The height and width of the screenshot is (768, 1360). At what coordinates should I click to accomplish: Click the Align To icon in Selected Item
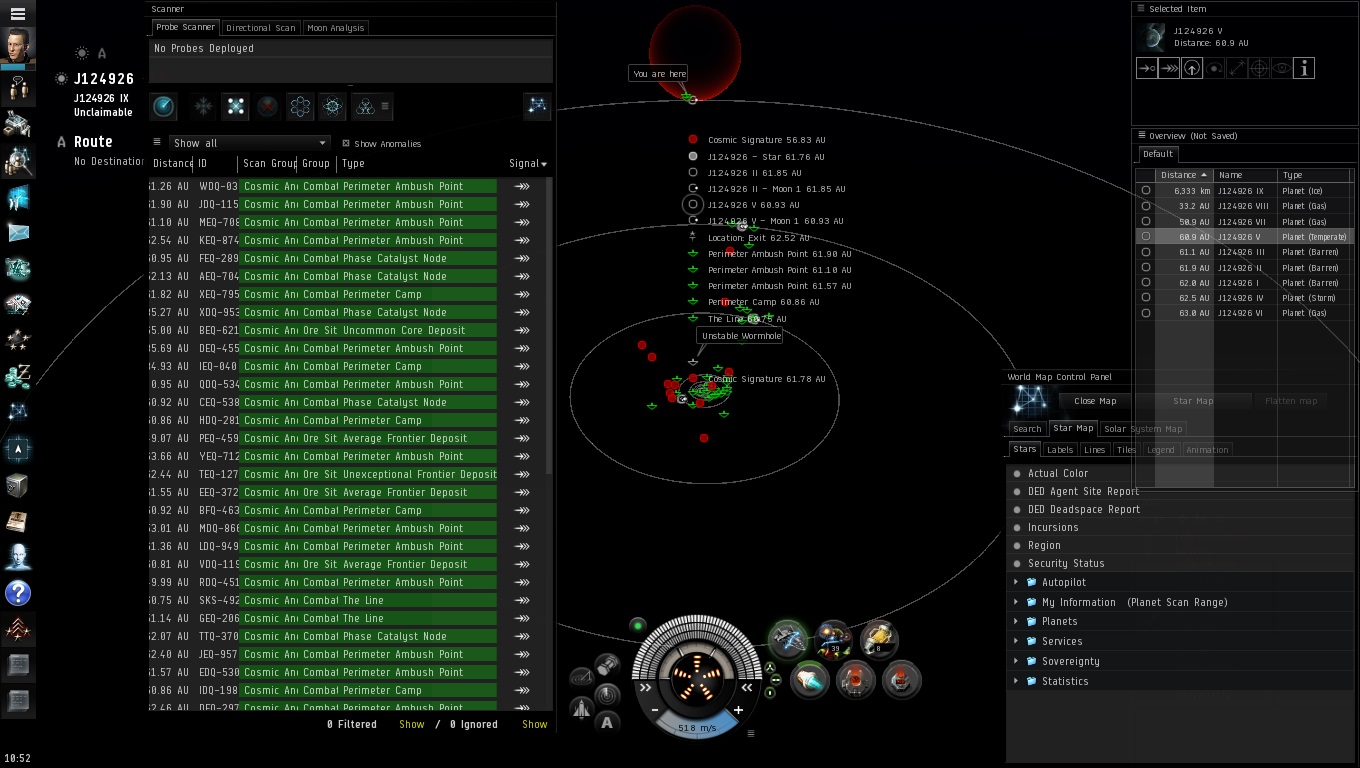(1147, 68)
